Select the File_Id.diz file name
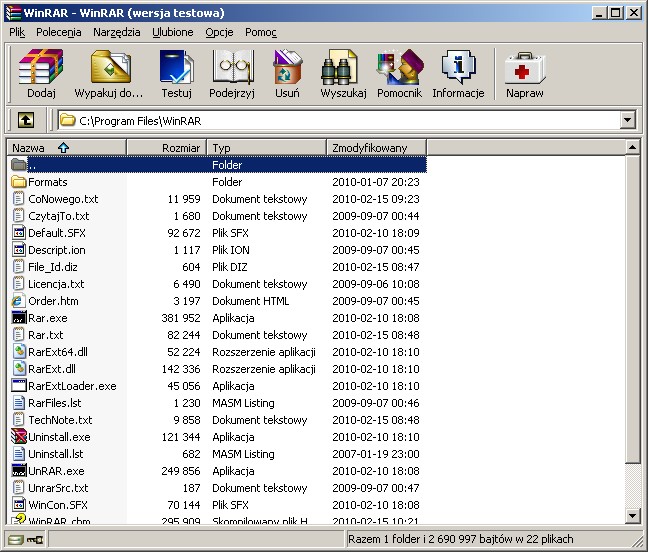 pos(52,267)
